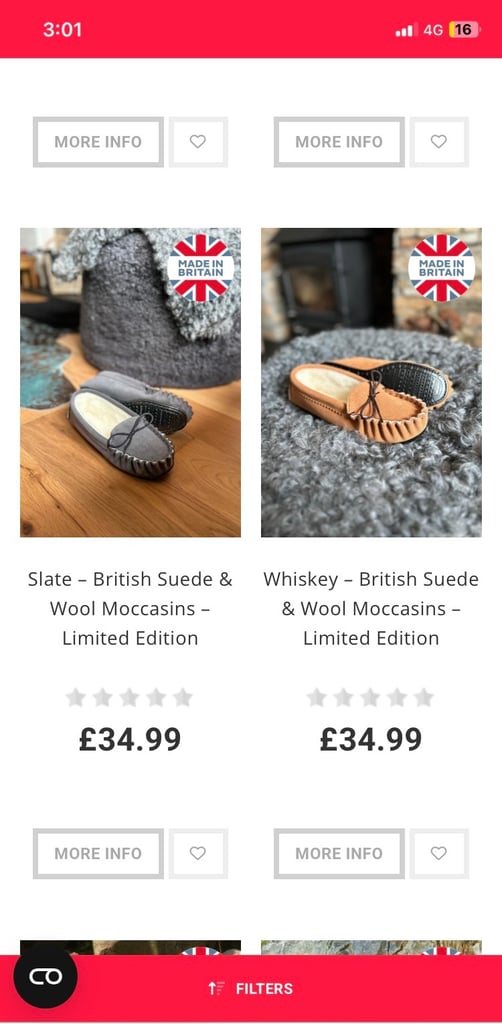Tap the signal strength bars icon
Viewport: 502px width, 1024px height.
point(406,30)
